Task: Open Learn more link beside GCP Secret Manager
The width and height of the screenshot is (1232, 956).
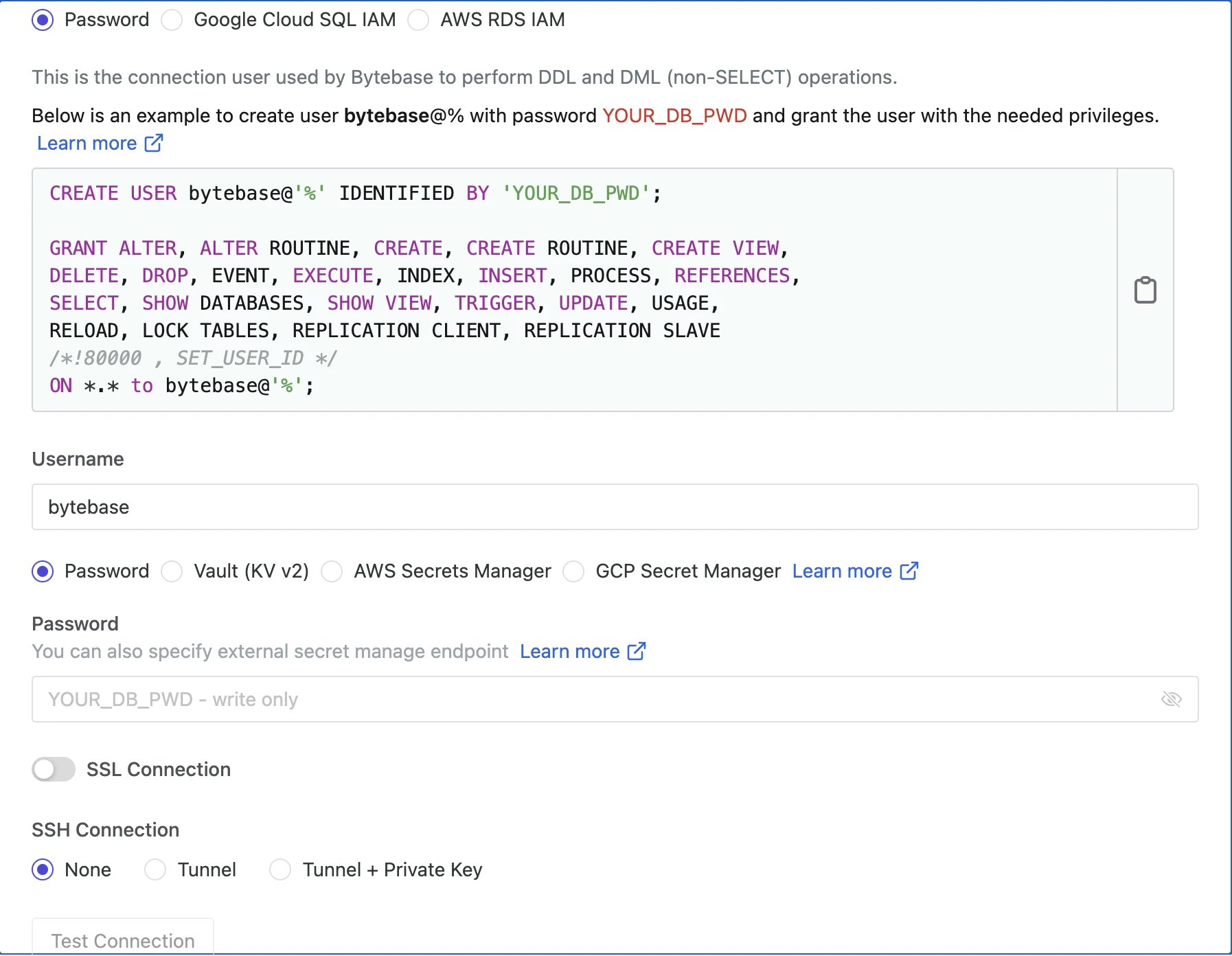Action: [x=855, y=571]
